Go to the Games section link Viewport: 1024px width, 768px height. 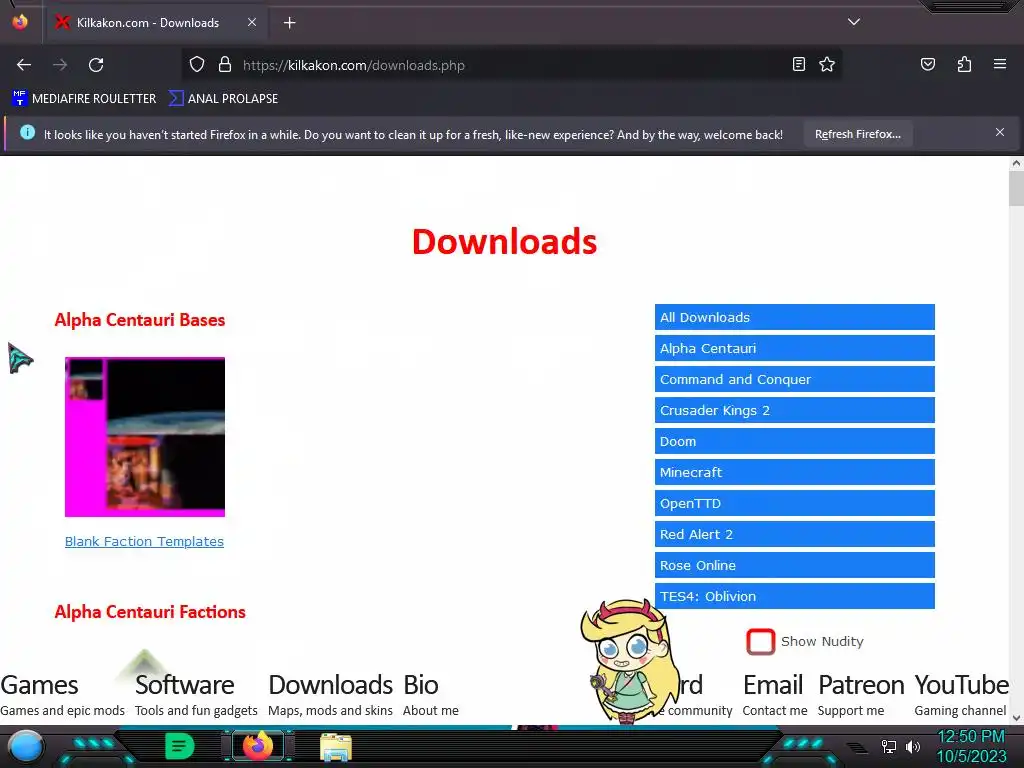click(x=62, y=695)
